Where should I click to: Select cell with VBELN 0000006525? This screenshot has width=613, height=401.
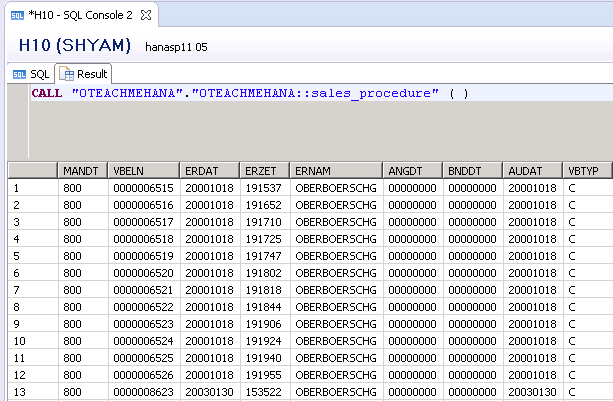143,358
